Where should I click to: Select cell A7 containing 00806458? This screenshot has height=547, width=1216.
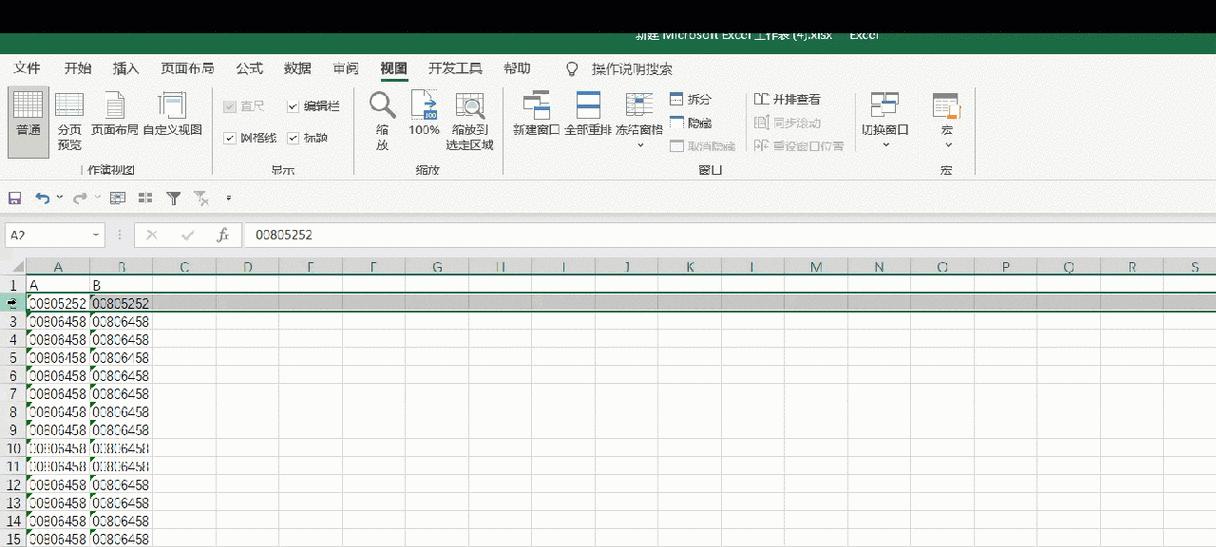pos(58,393)
